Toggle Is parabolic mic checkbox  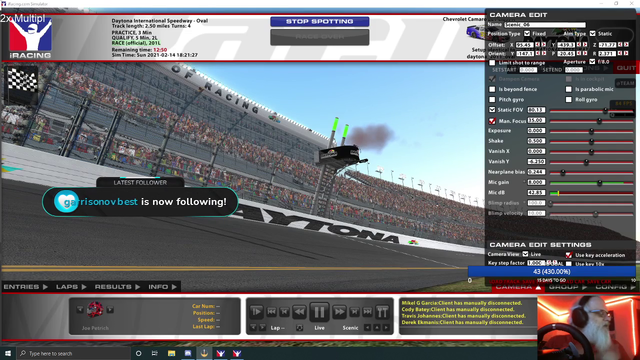click(569, 89)
